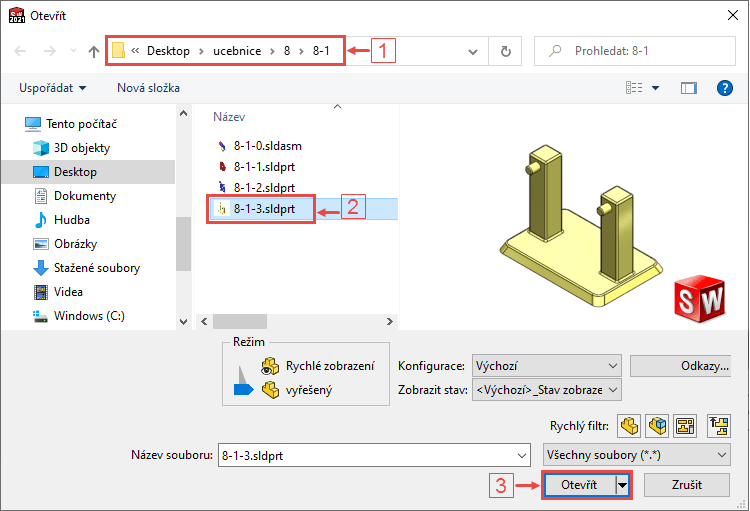The height and width of the screenshot is (511, 750).
Task: Click the 8-1-0.sldasm file icon
Action: point(221,146)
